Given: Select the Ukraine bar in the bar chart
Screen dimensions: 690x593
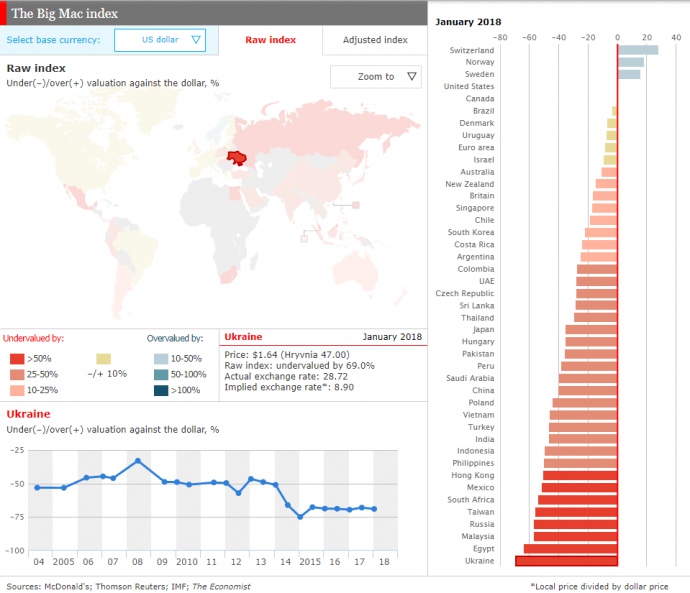Looking at the screenshot, I should point(566,561).
